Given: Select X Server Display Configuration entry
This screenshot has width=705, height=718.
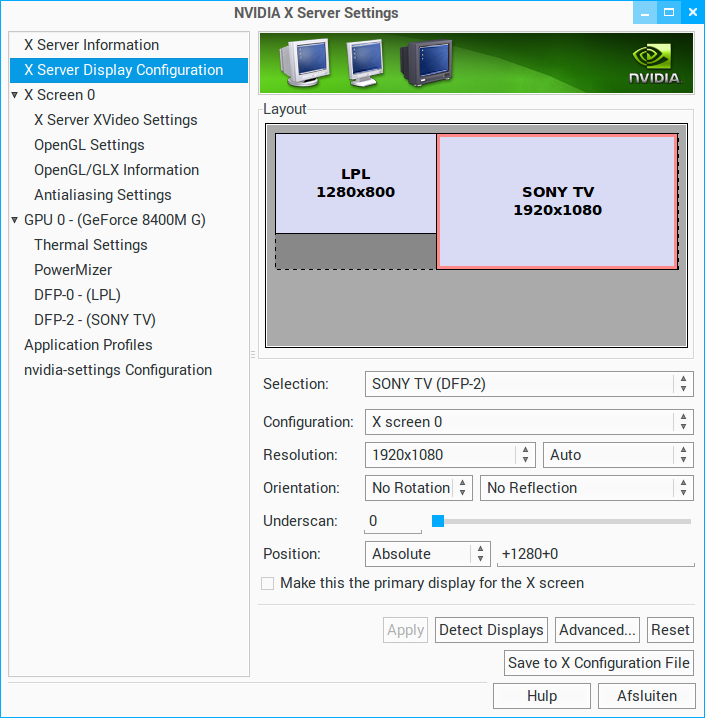Looking at the screenshot, I should pyautogui.click(x=129, y=70).
